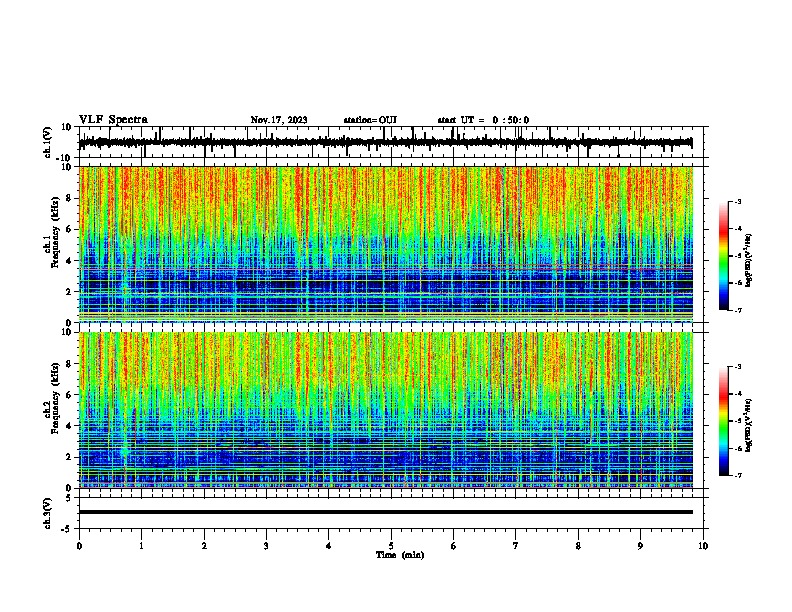Click the "-5" tick on the ch.3(V) axis
This screenshot has height=612, width=792.
(x=68, y=529)
